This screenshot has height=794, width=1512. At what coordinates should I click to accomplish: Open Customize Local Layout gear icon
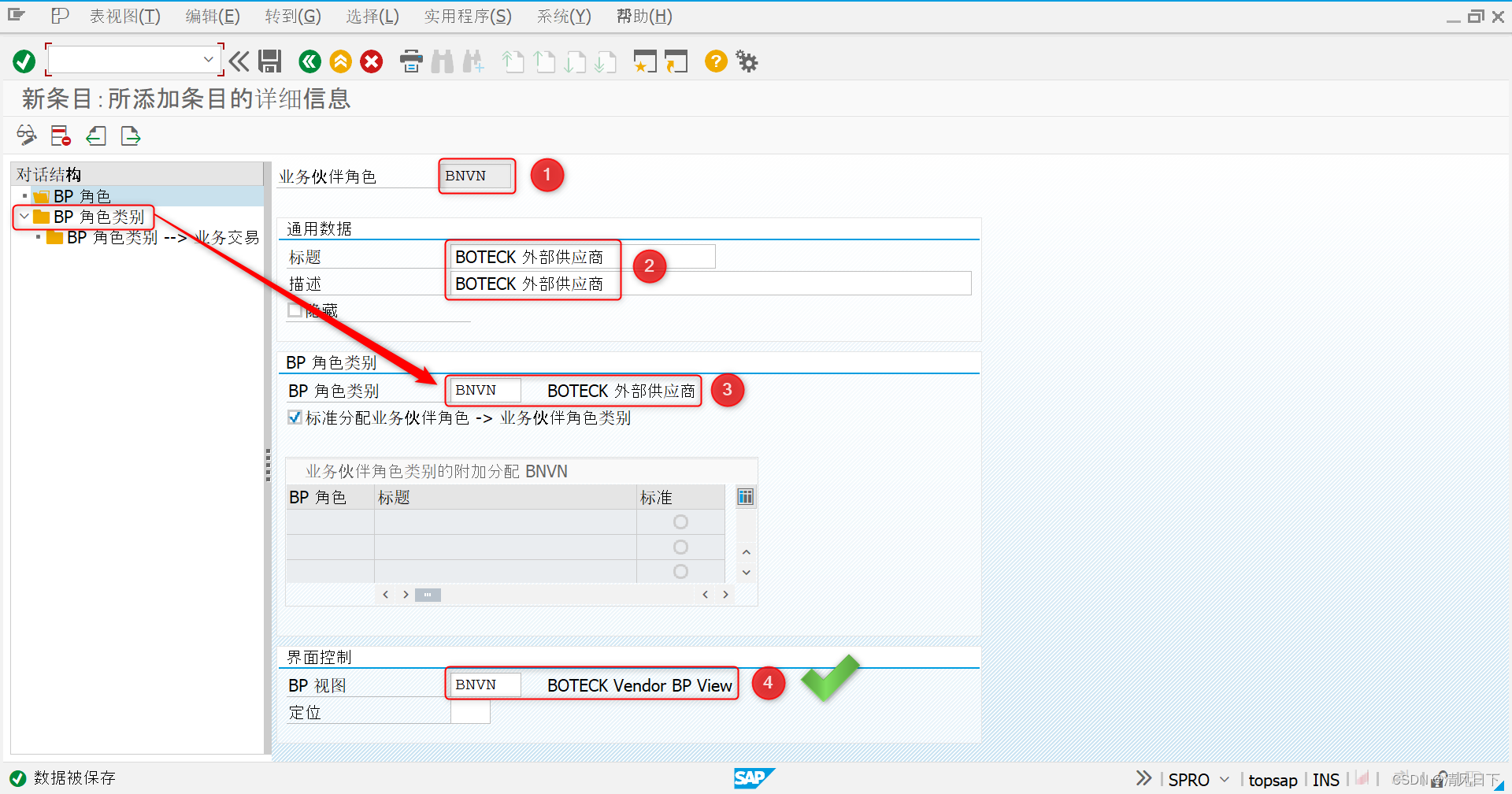(x=747, y=61)
